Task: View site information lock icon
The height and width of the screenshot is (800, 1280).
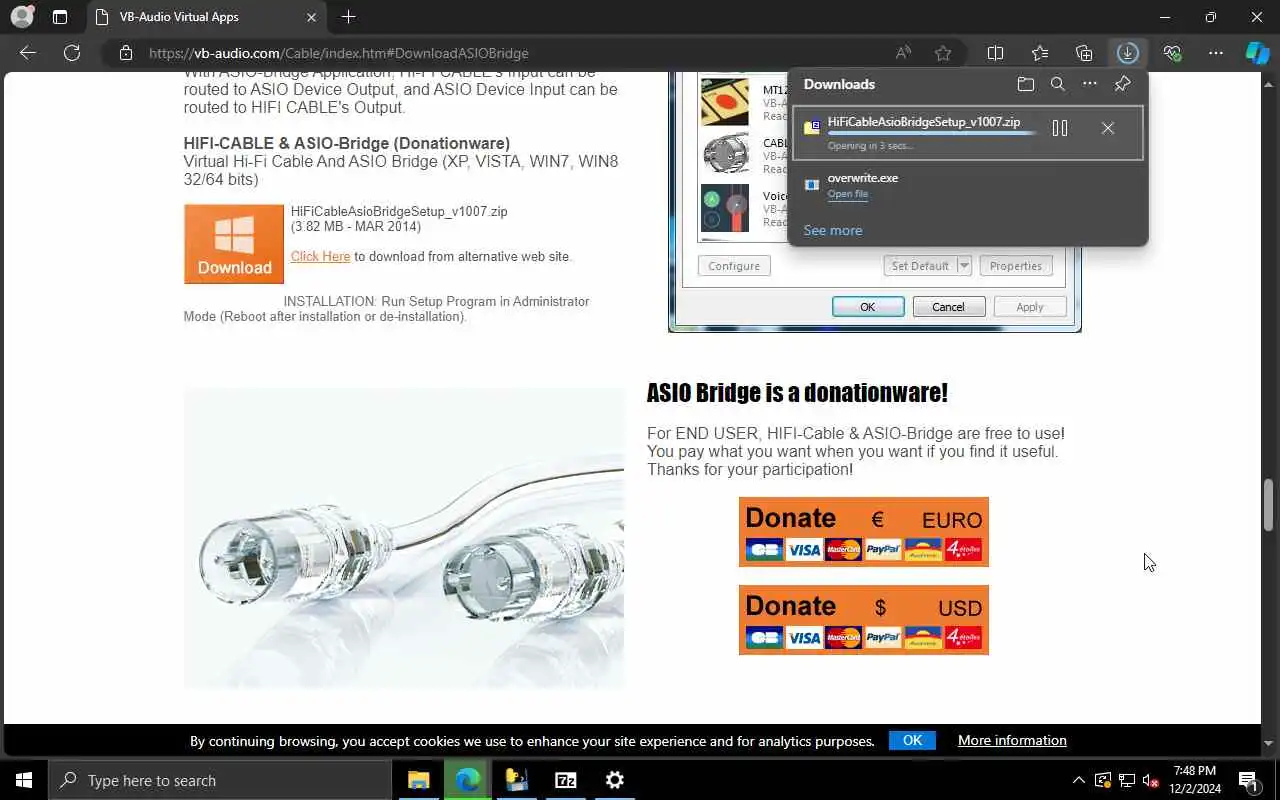Action: (126, 53)
